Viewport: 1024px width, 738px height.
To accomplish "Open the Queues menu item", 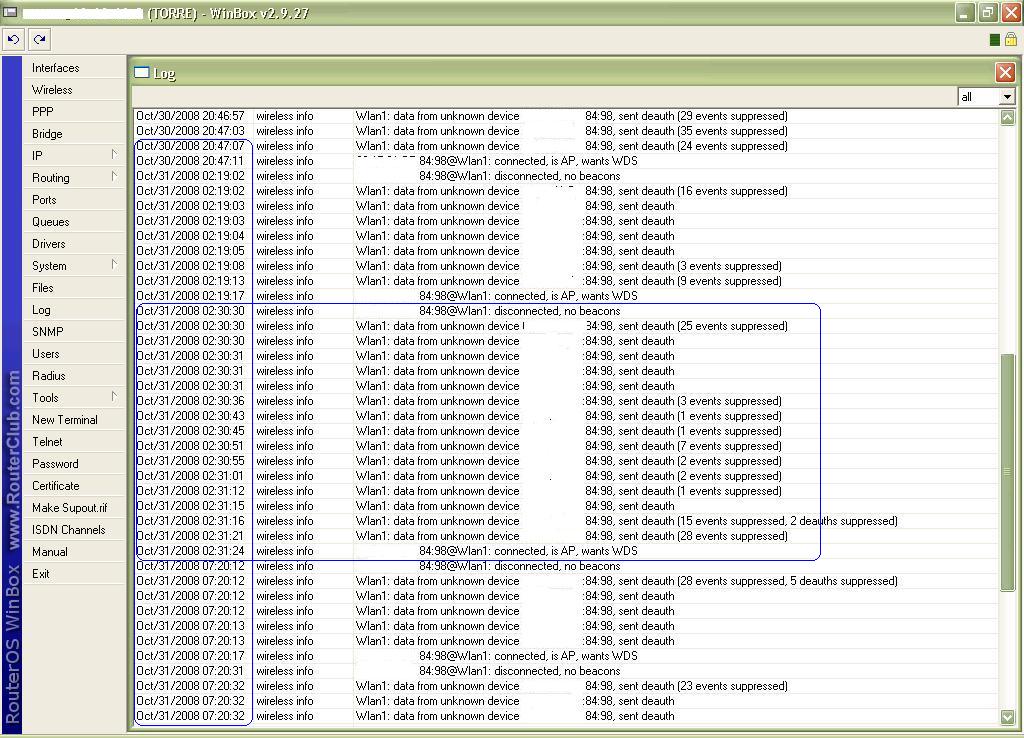I will pos(74,222).
